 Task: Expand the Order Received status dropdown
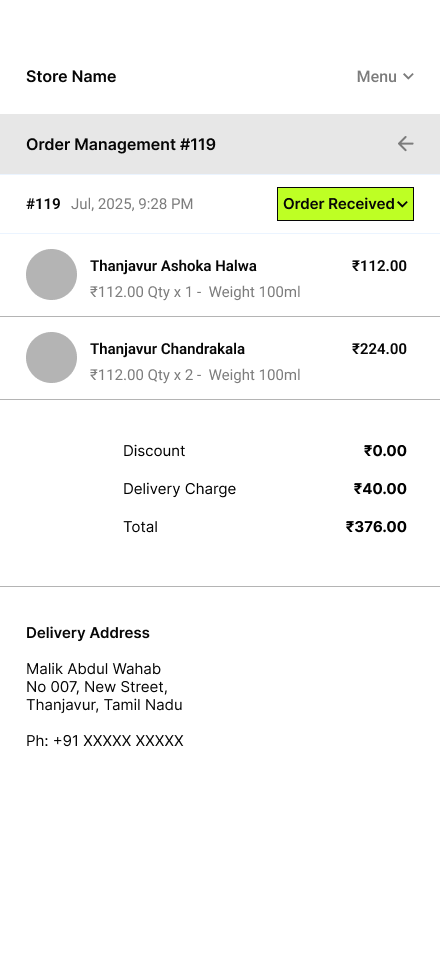pyautogui.click(x=346, y=204)
